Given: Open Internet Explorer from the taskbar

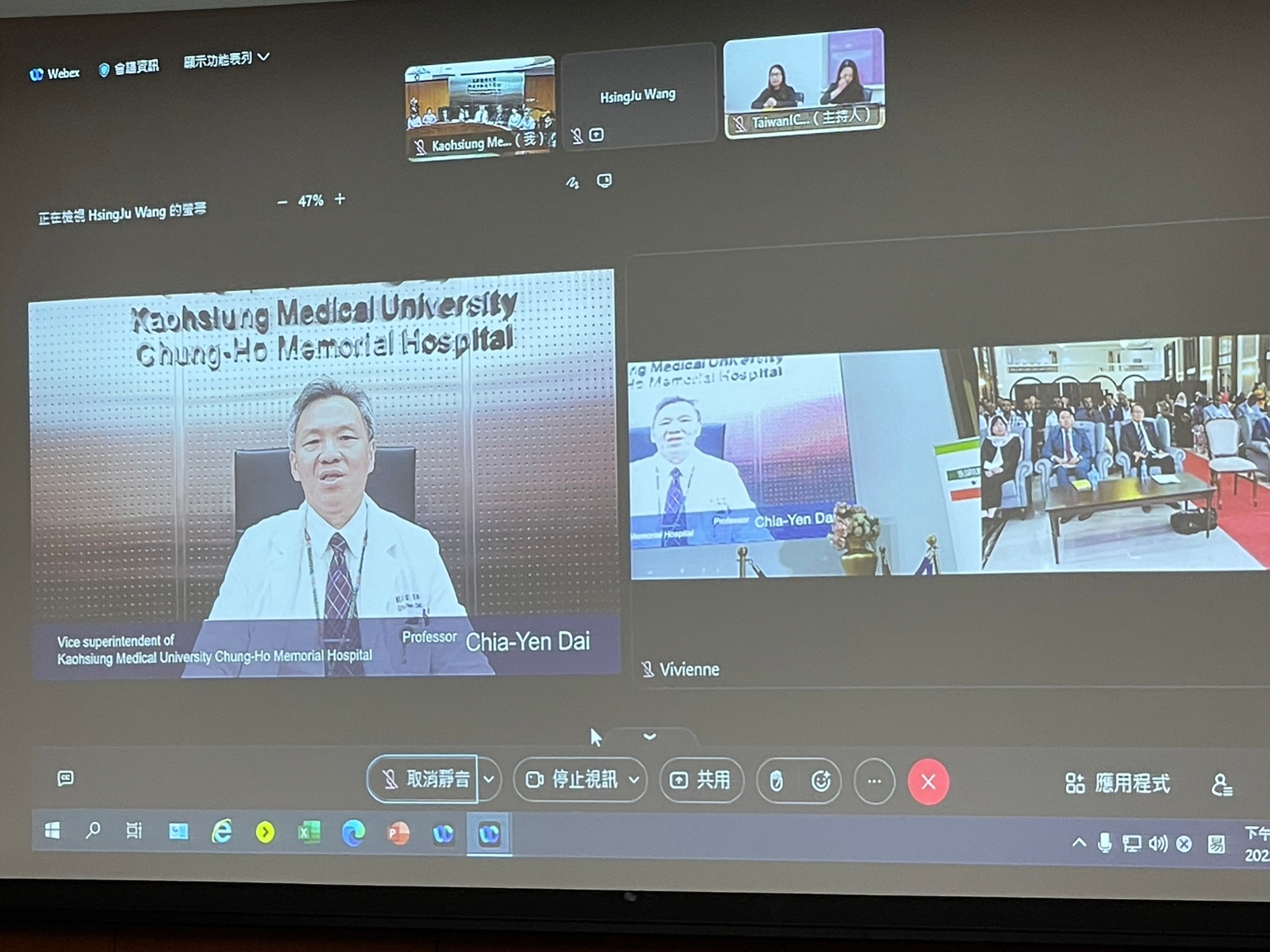Looking at the screenshot, I should coord(222,832).
